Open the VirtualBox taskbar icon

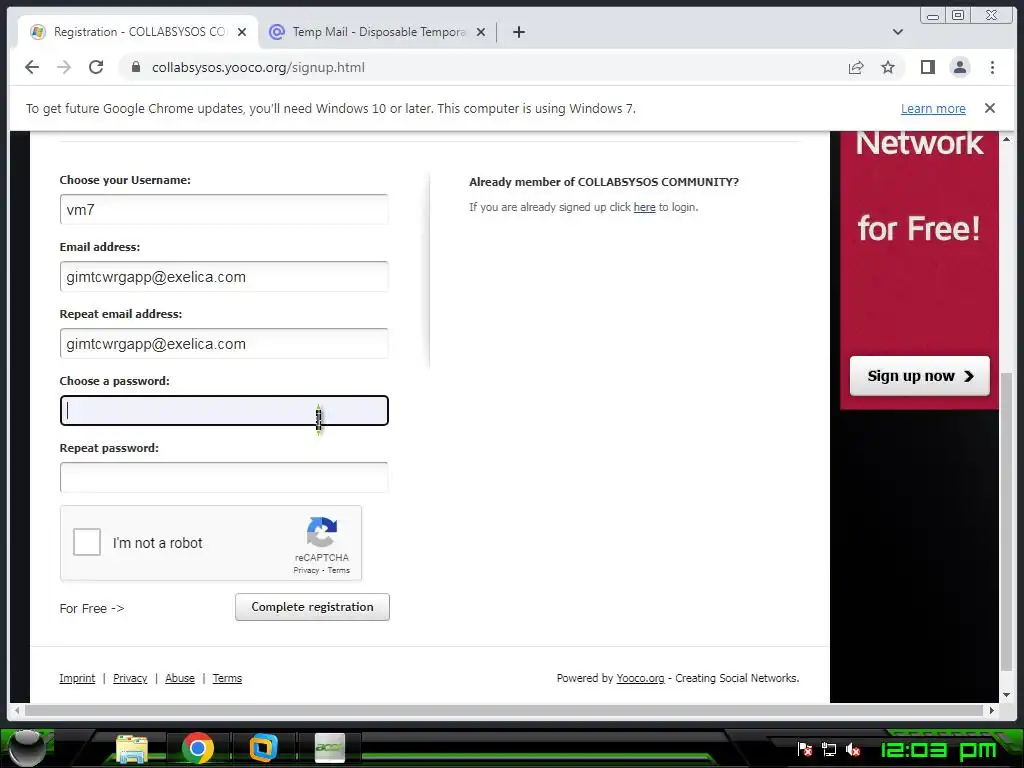pyautogui.click(x=263, y=748)
